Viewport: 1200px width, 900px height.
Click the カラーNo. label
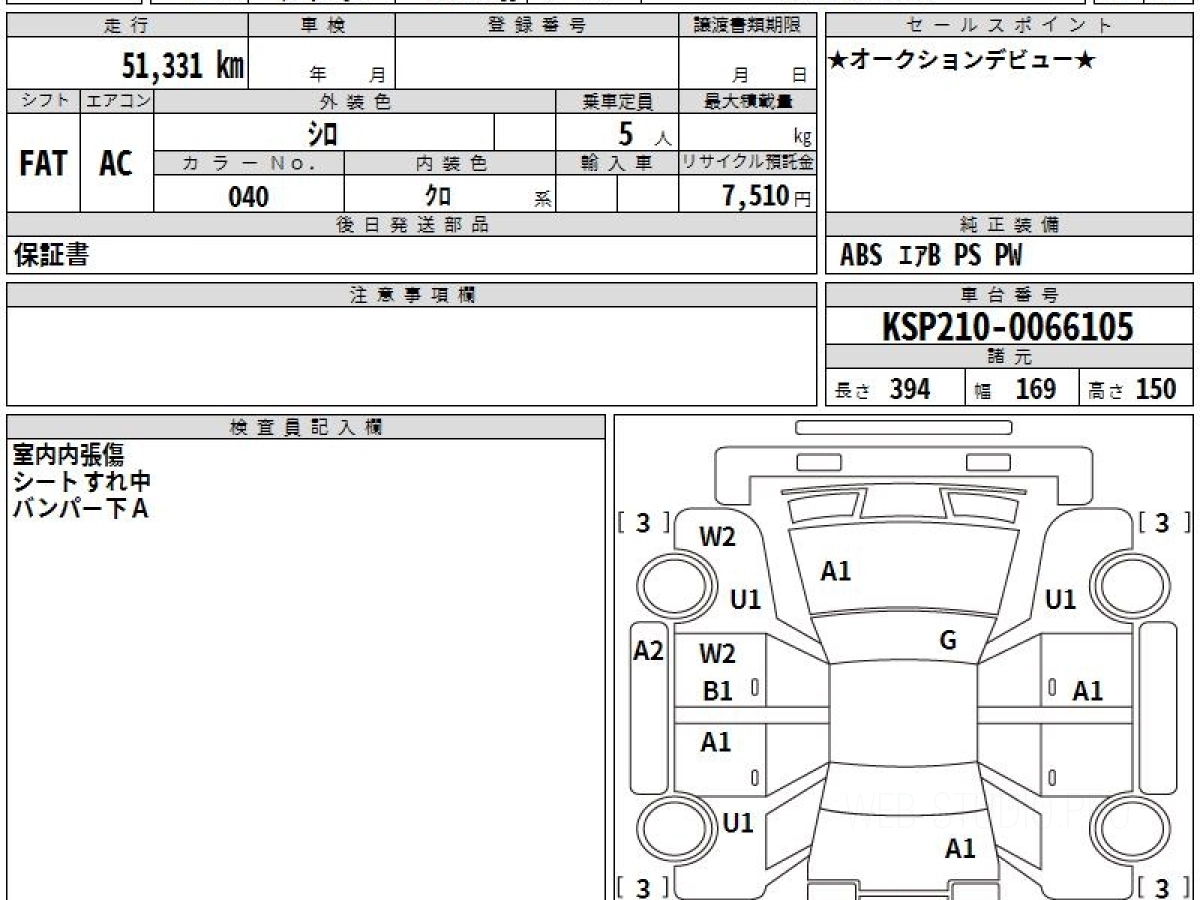[249, 164]
